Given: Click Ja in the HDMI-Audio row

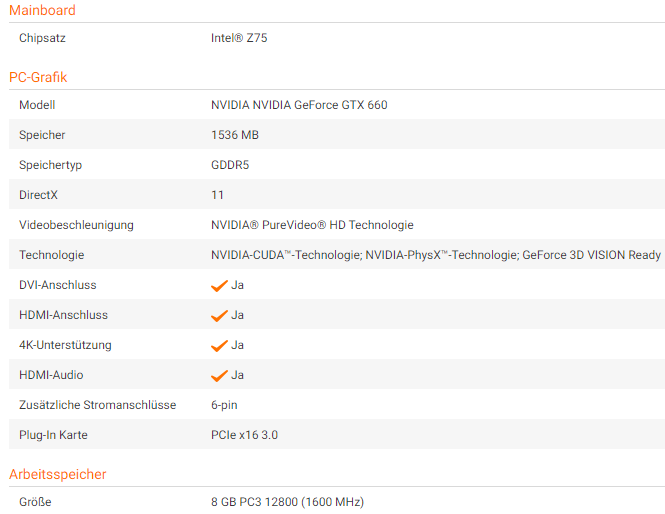Looking at the screenshot, I should [x=238, y=375].
